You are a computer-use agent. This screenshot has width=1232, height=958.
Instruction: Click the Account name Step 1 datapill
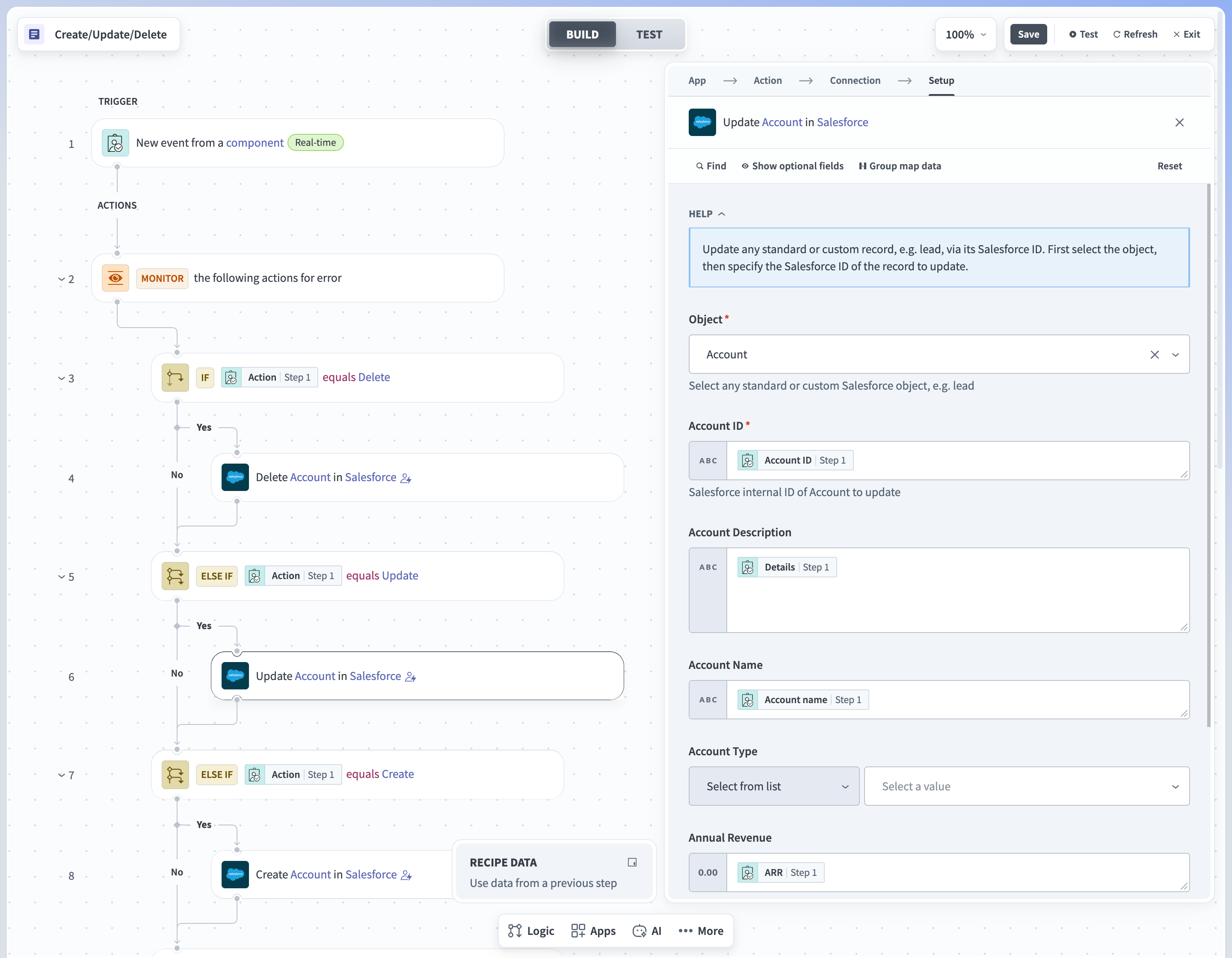click(x=803, y=700)
